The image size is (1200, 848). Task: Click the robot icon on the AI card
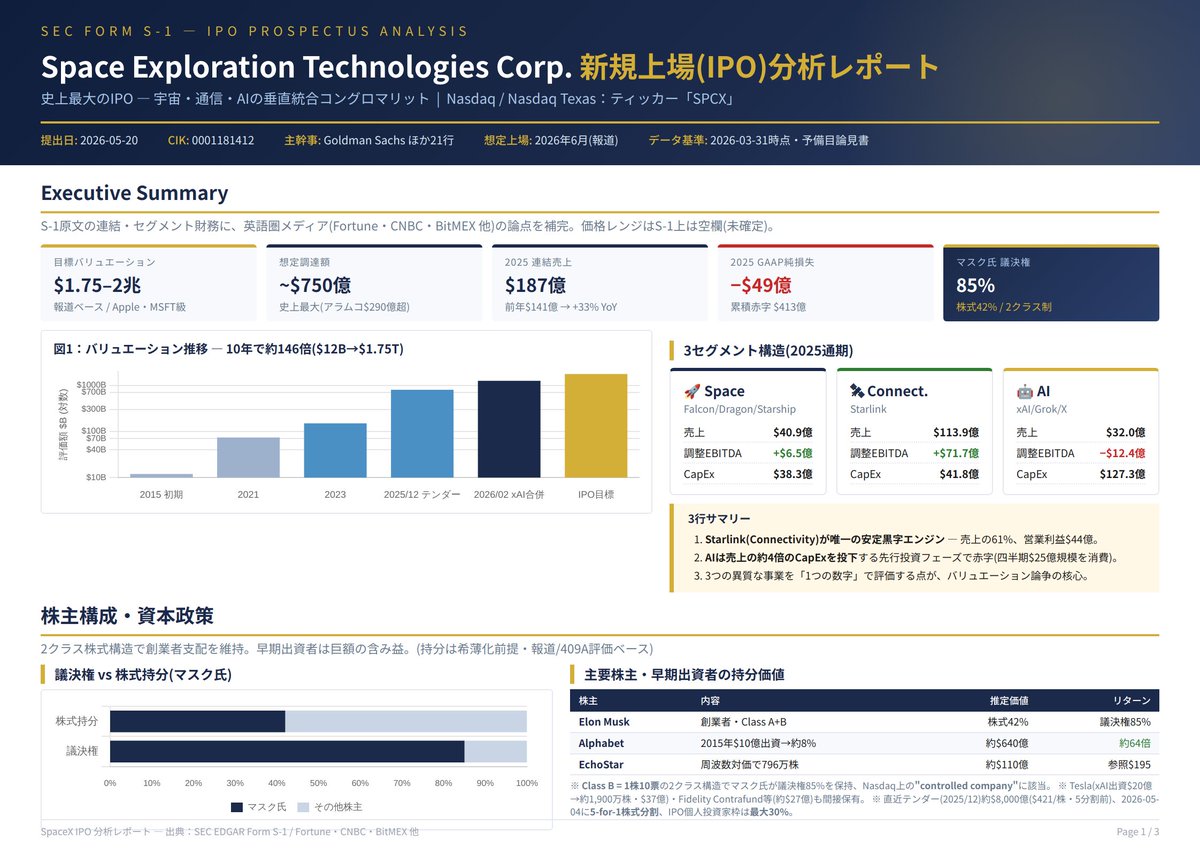[1024, 391]
